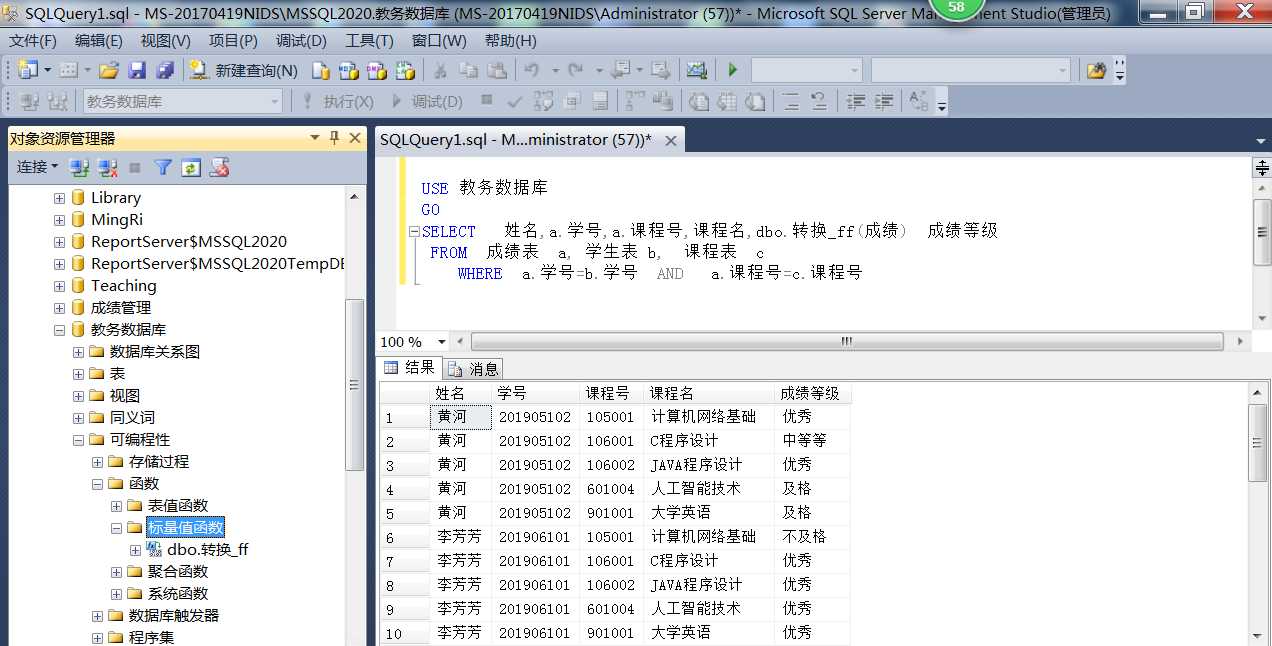Viewport: 1272px width, 646px height.
Task: Open an Analysis Services DMX Query icon
Action: coord(376,70)
